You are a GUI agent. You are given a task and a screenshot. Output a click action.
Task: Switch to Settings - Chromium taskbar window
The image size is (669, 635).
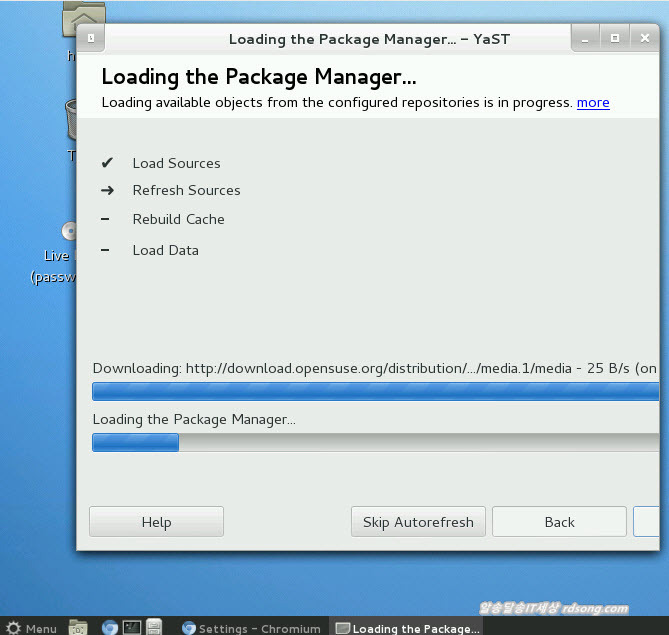[x=252, y=628]
